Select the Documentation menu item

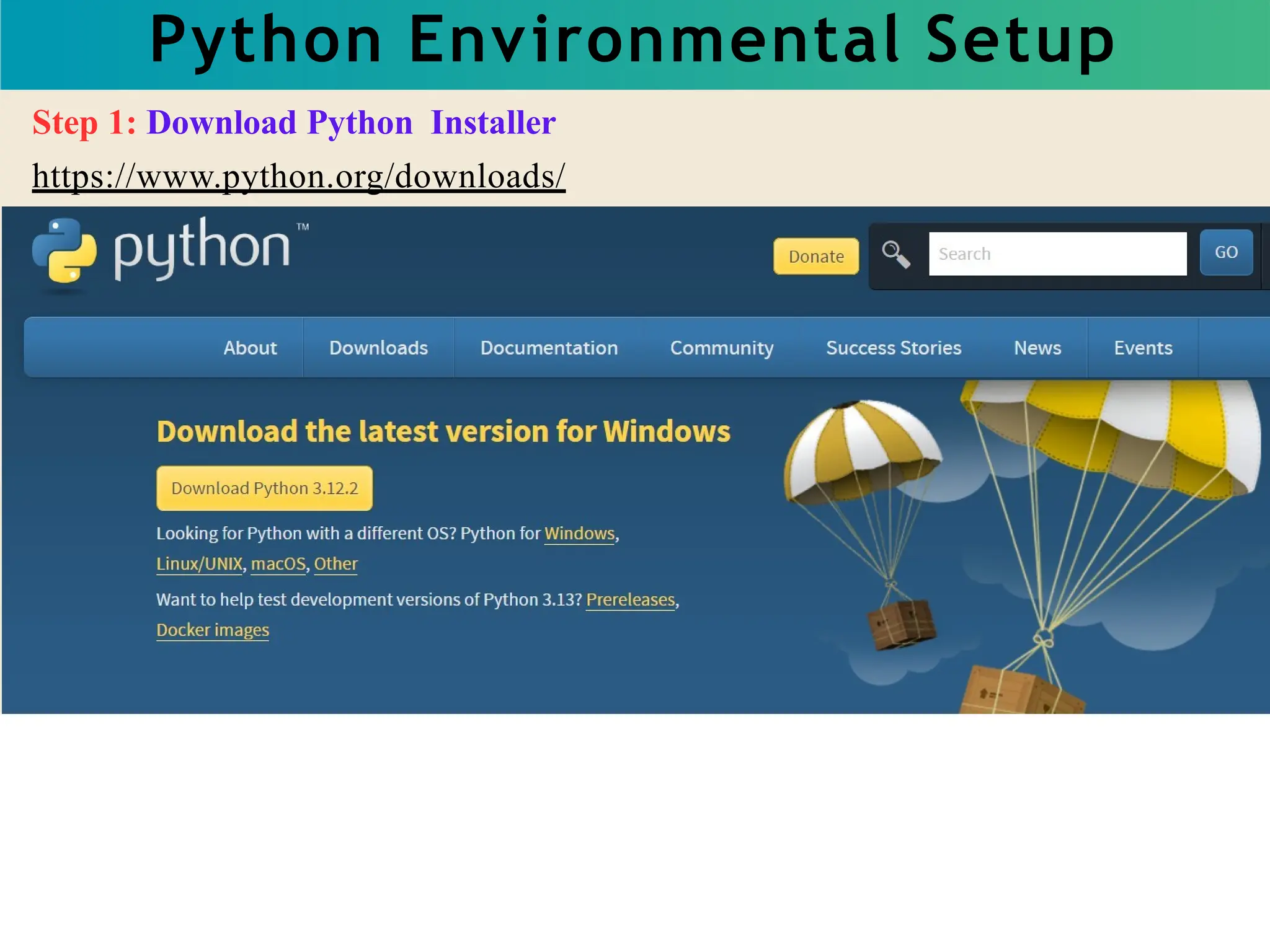(549, 348)
